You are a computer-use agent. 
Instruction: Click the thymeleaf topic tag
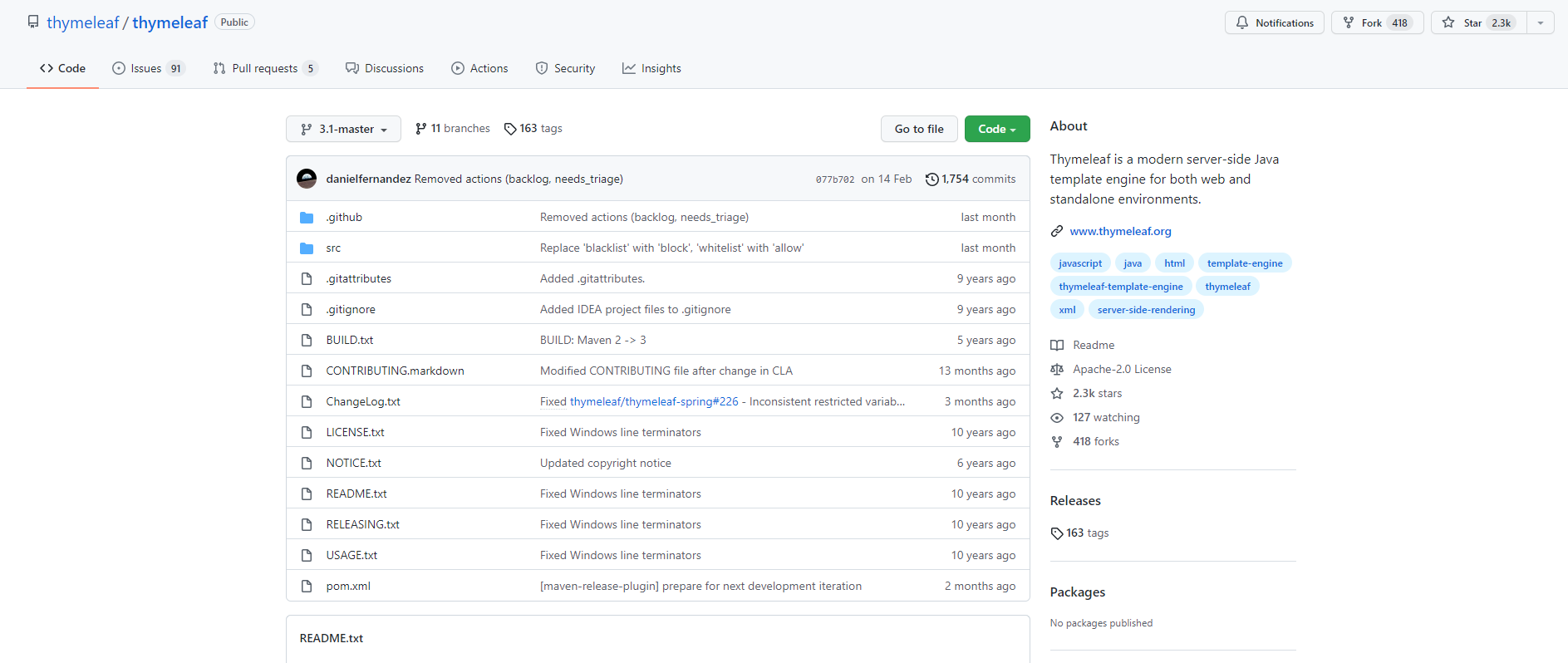click(1227, 287)
